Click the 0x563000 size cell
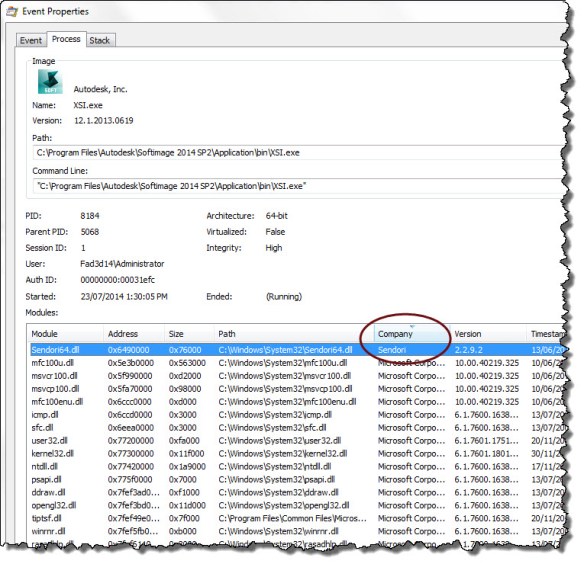This screenshot has width=584, height=564. pyautogui.click(x=187, y=363)
